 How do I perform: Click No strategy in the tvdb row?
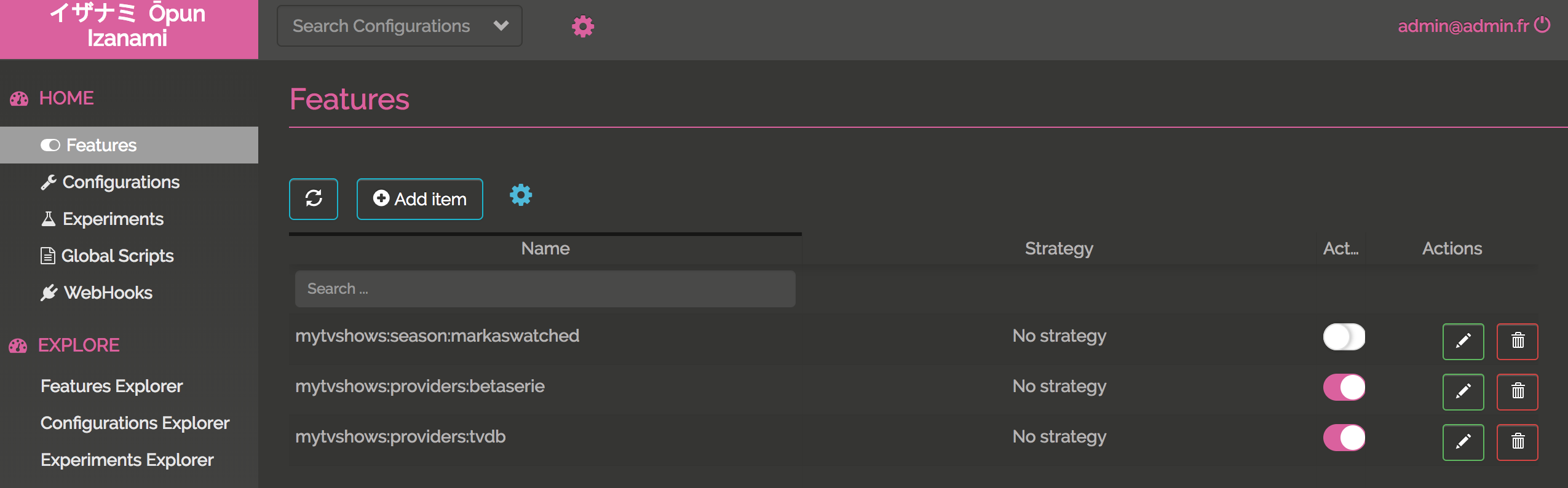click(x=1059, y=436)
